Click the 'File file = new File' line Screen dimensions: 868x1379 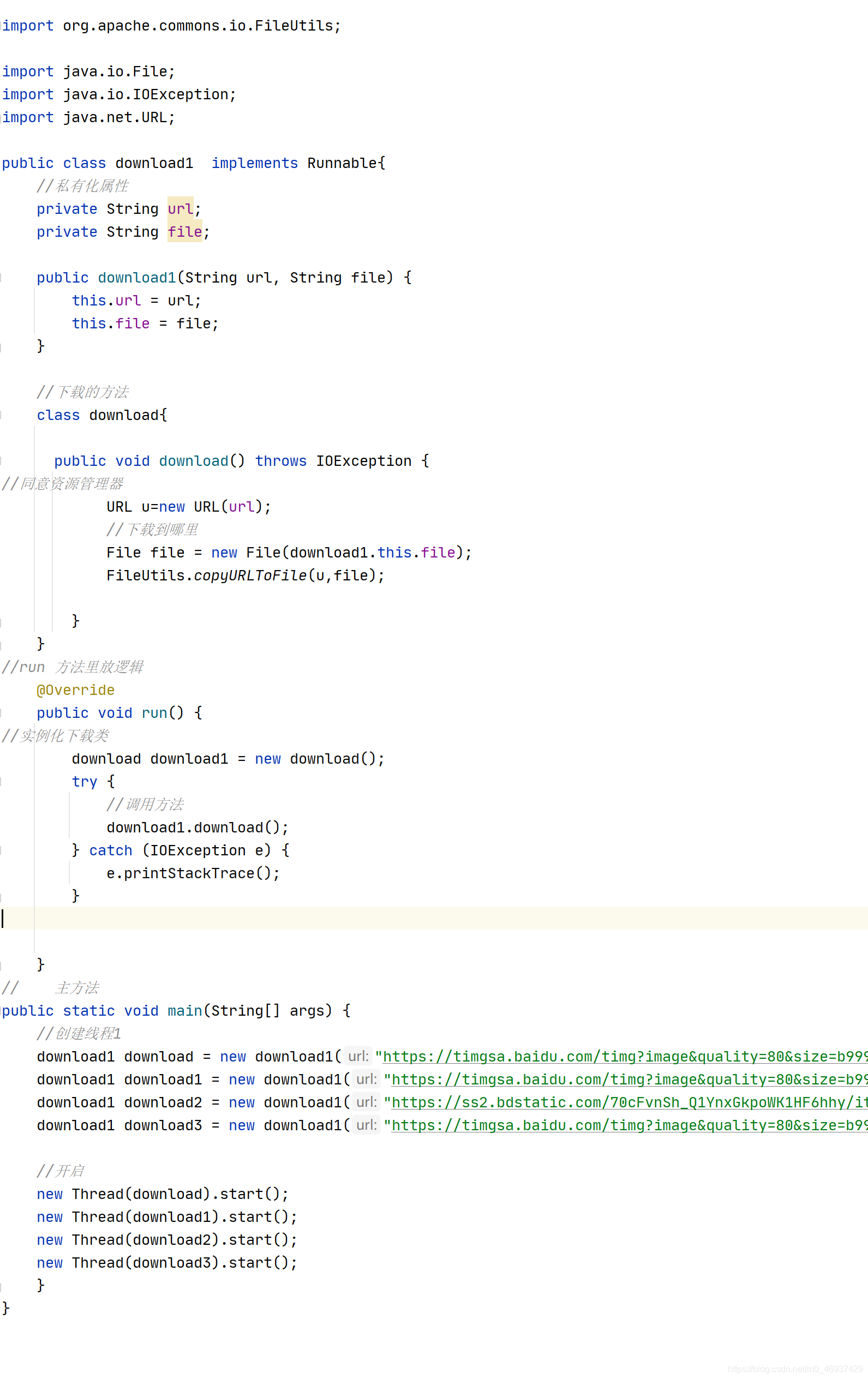289,553
